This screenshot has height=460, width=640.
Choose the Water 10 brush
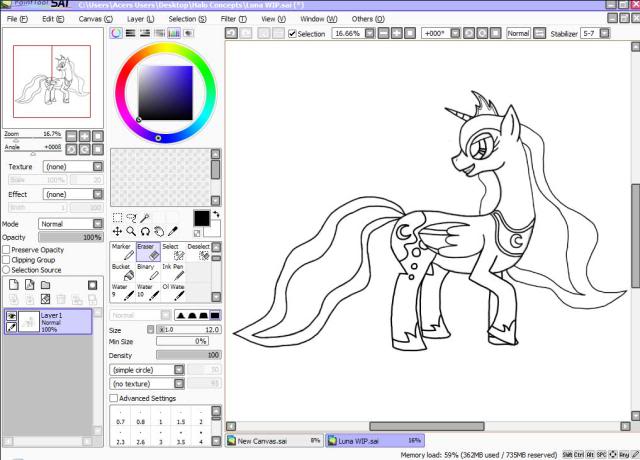click(x=148, y=292)
